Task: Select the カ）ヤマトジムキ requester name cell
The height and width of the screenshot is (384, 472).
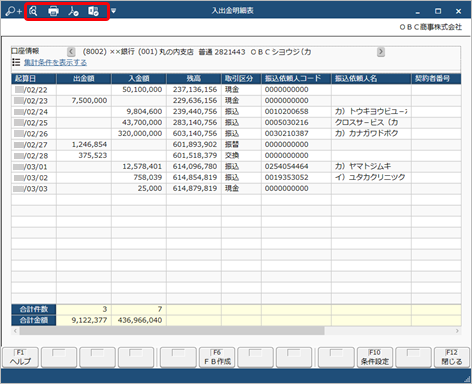Action: (371, 167)
